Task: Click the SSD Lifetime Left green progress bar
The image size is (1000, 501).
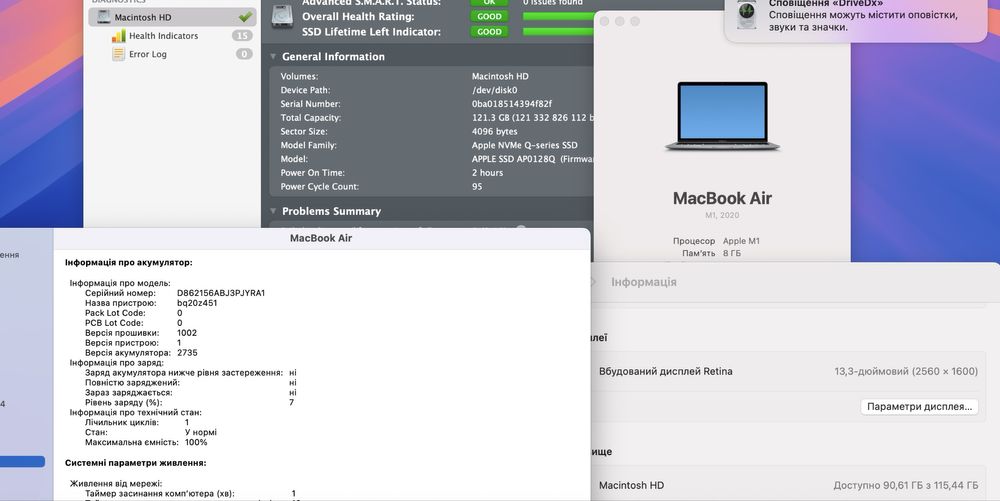Action: click(x=558, y=32)
